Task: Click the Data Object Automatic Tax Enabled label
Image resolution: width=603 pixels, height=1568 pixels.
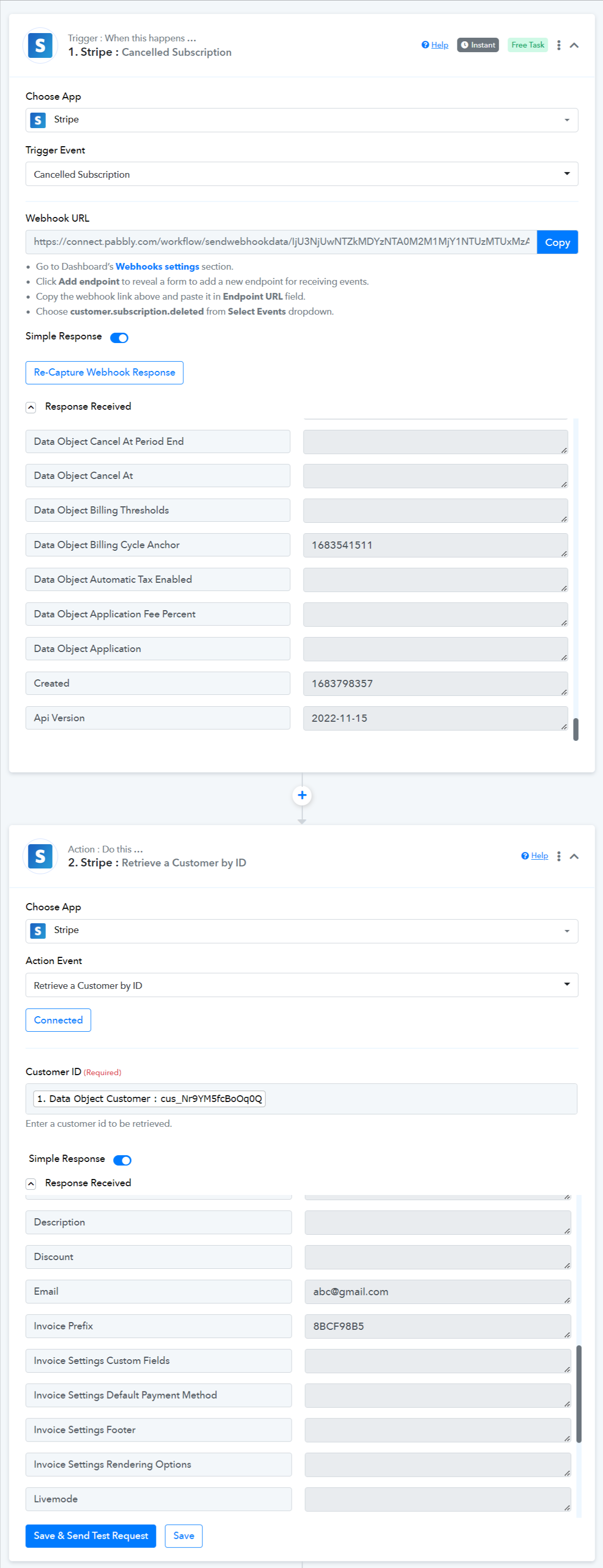Action: [x=157, y=580]
